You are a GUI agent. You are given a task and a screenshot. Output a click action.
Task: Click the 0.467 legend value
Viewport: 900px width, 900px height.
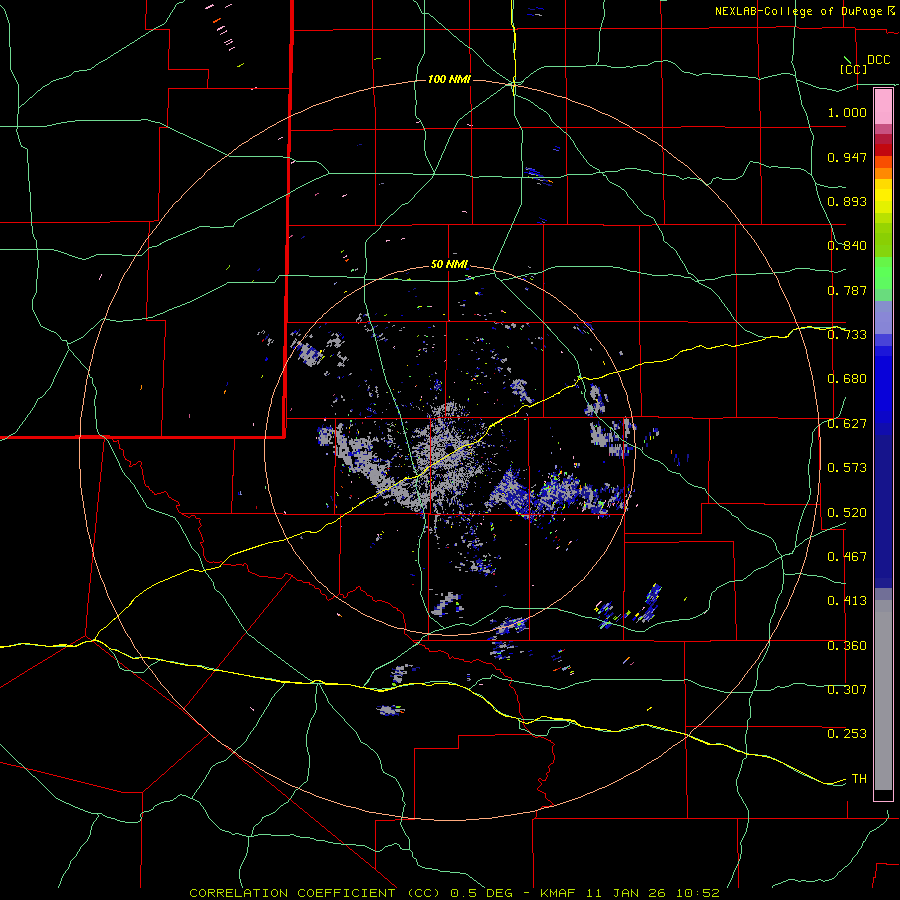847,557
